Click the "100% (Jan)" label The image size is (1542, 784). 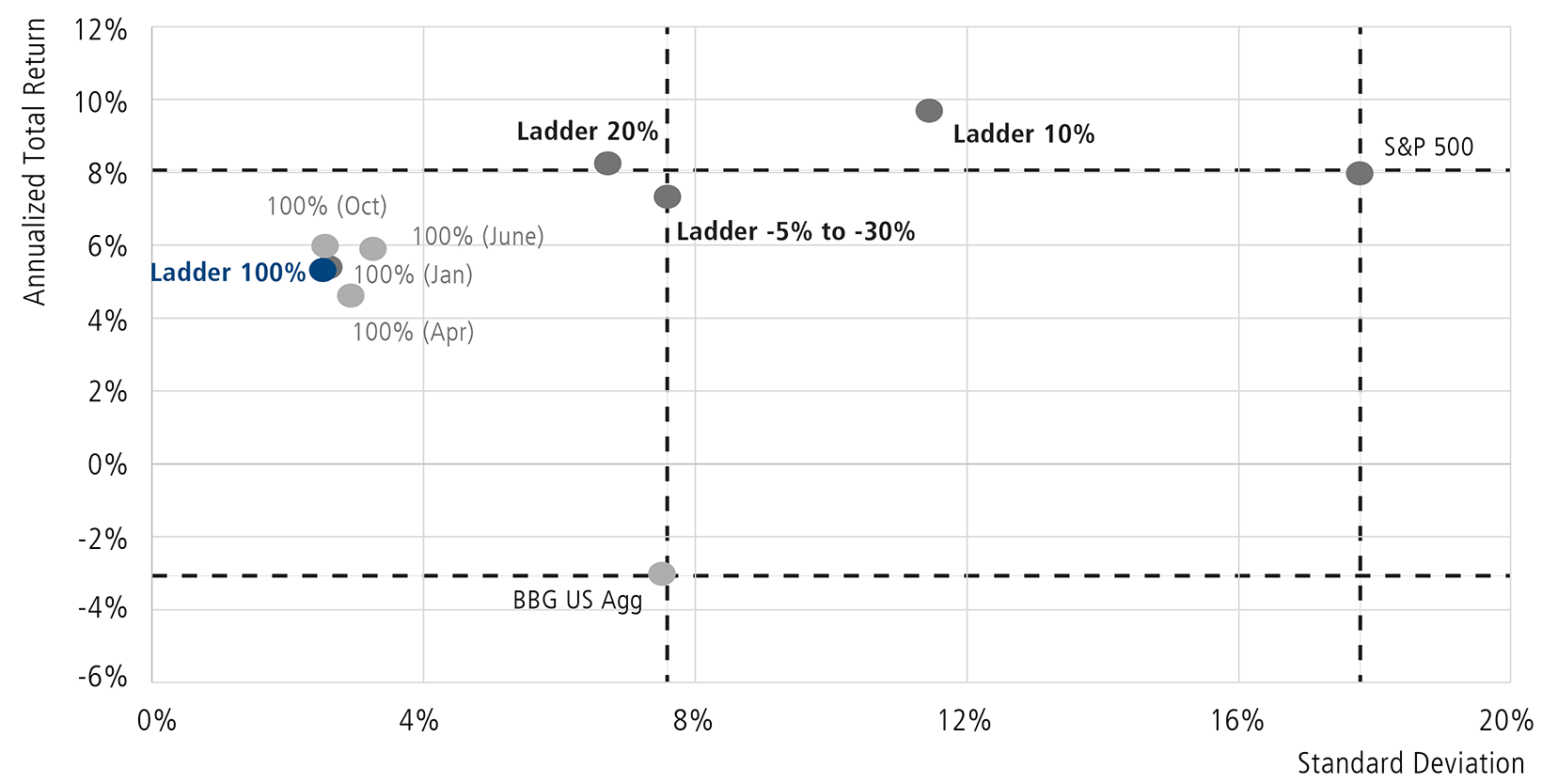(x=414, y=275)
